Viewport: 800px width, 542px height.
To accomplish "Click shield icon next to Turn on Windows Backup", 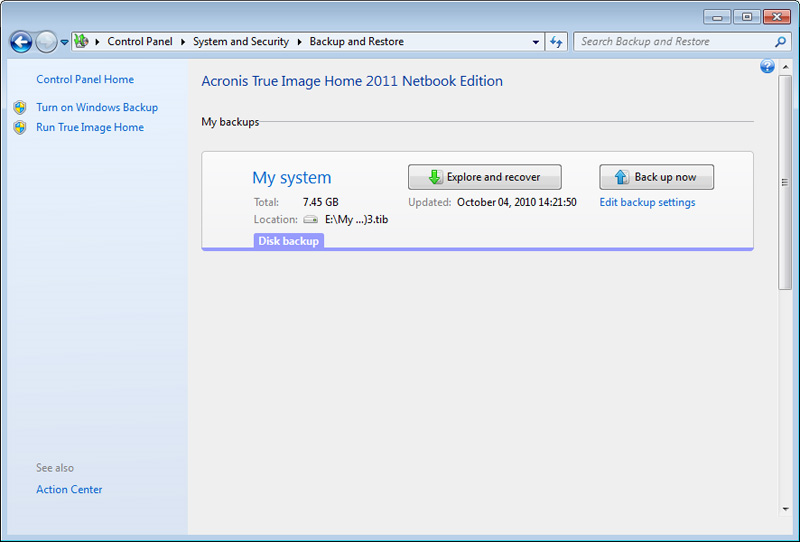I will coord(20,107).
